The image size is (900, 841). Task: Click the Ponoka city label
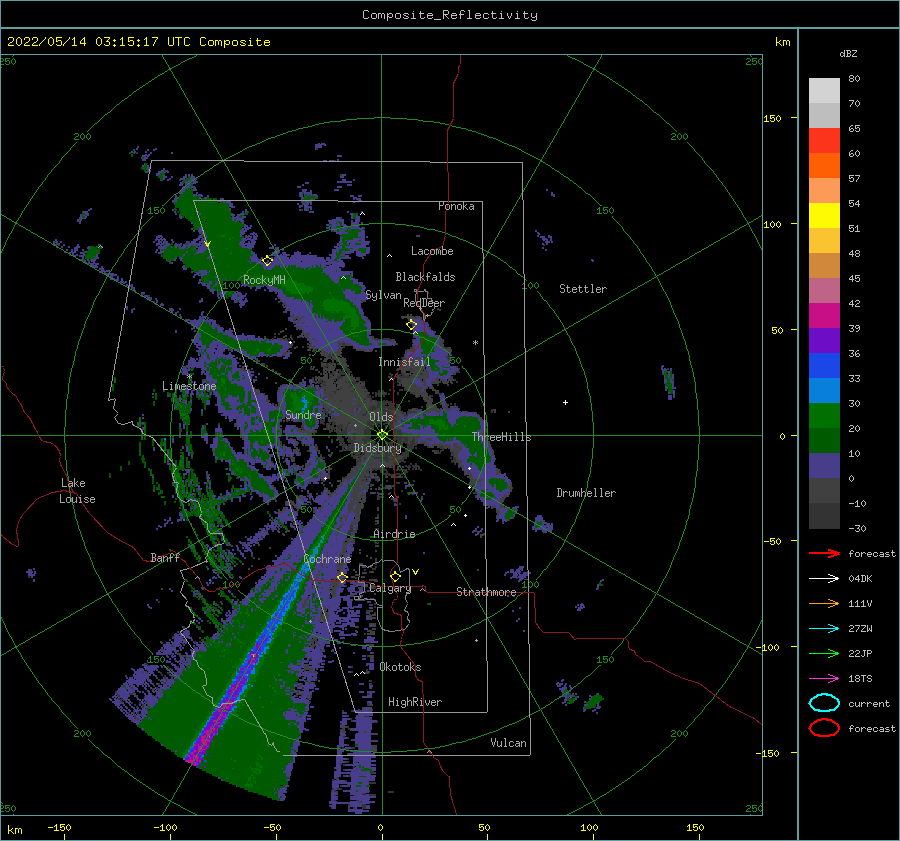456,206
